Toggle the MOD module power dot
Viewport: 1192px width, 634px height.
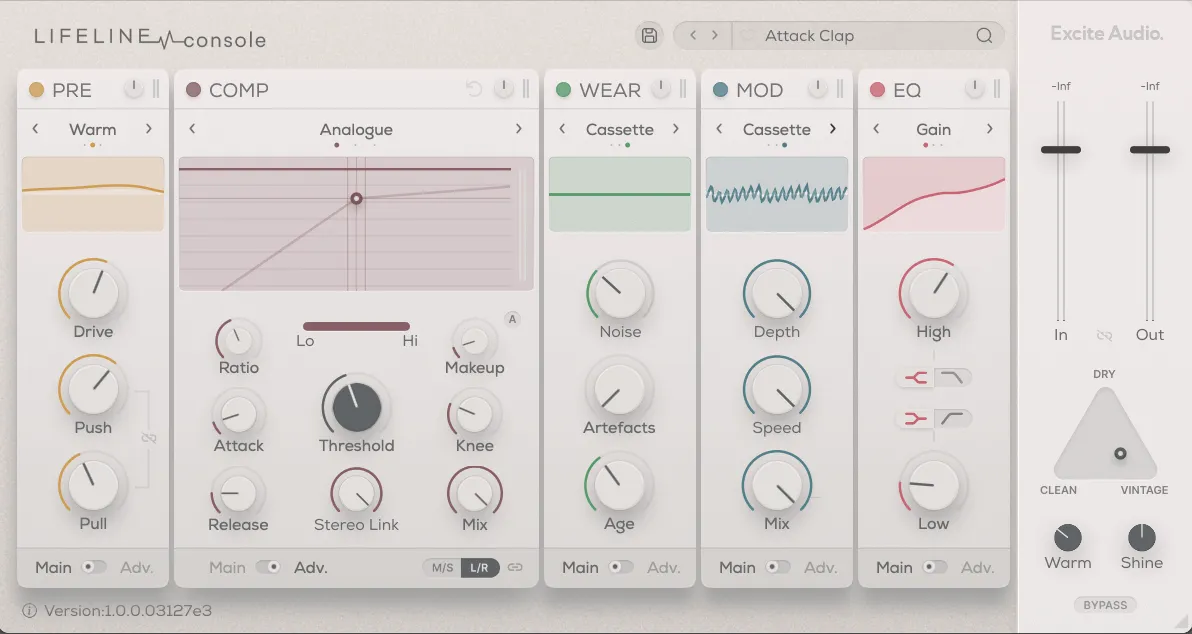click(x=721, y=90)
